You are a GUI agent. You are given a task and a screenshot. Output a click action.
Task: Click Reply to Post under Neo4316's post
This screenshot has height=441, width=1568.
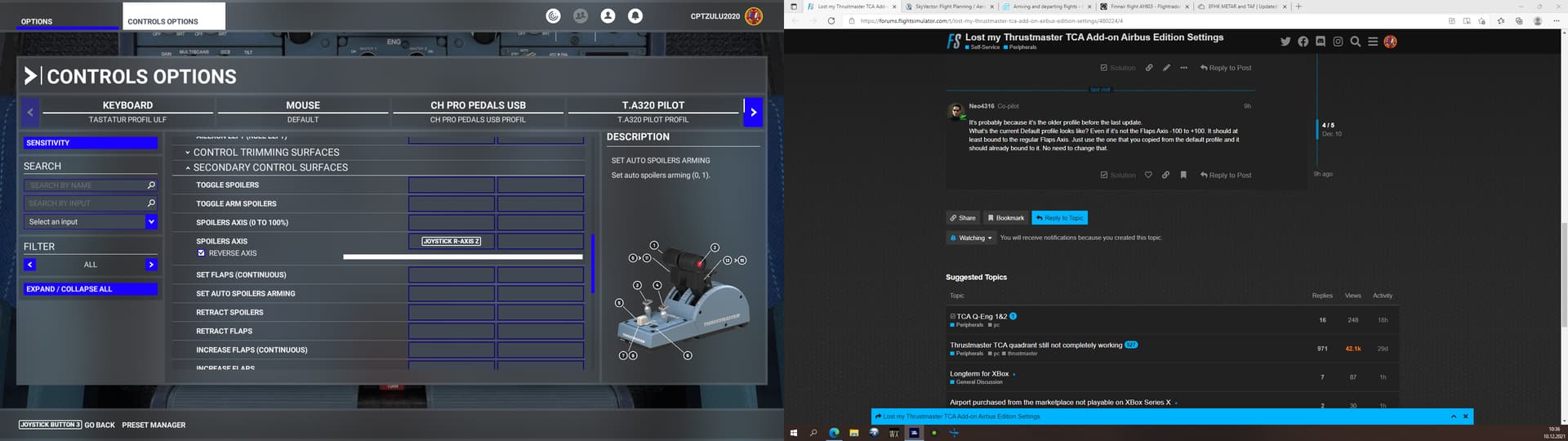1225,175
